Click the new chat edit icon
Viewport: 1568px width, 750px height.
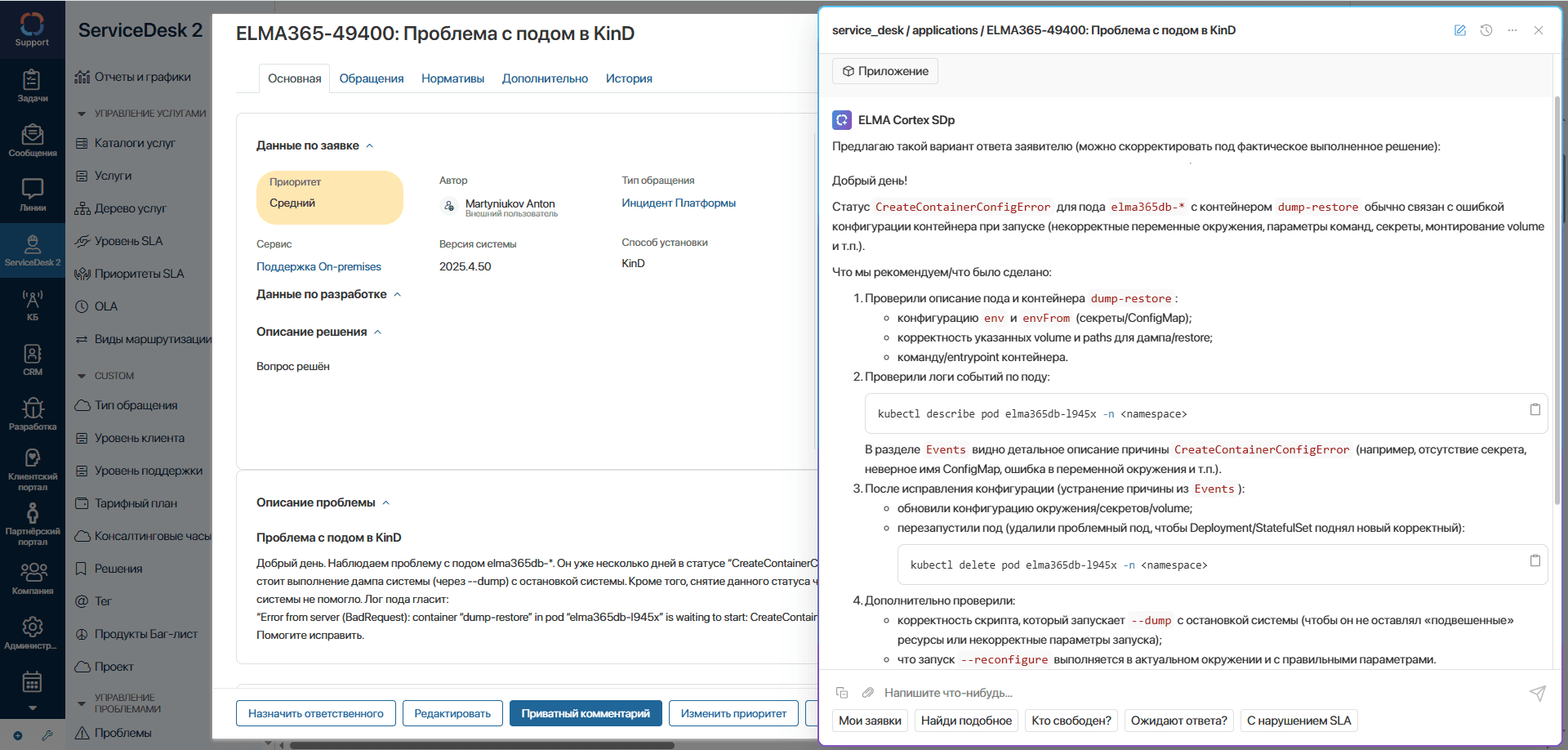coord(1459,30)
